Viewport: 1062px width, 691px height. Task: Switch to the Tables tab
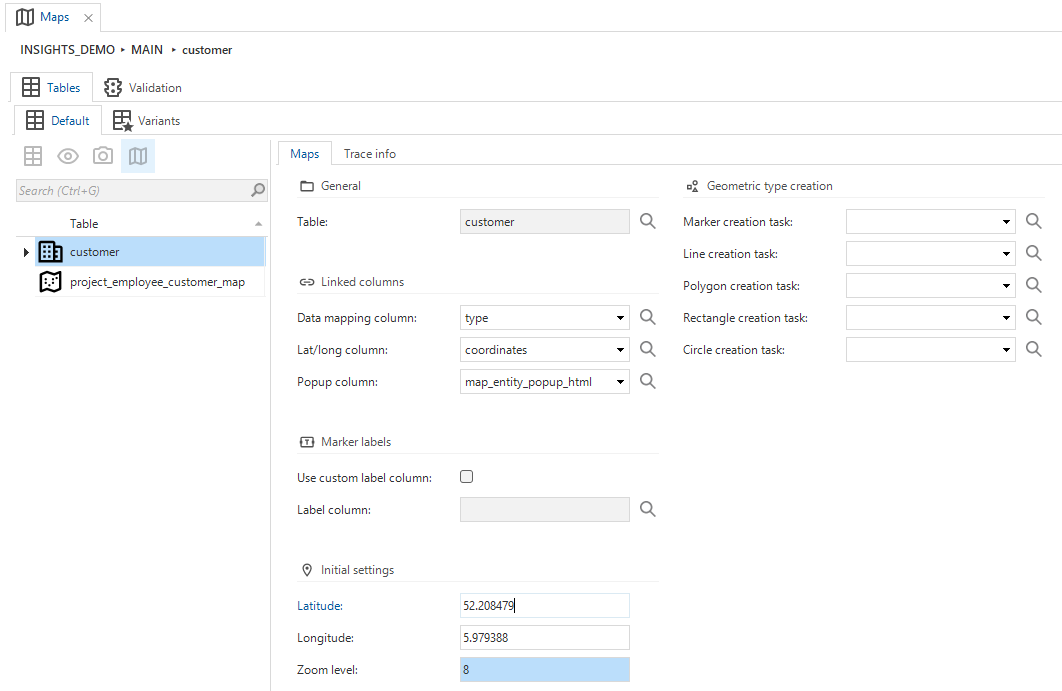pos(51,87)
